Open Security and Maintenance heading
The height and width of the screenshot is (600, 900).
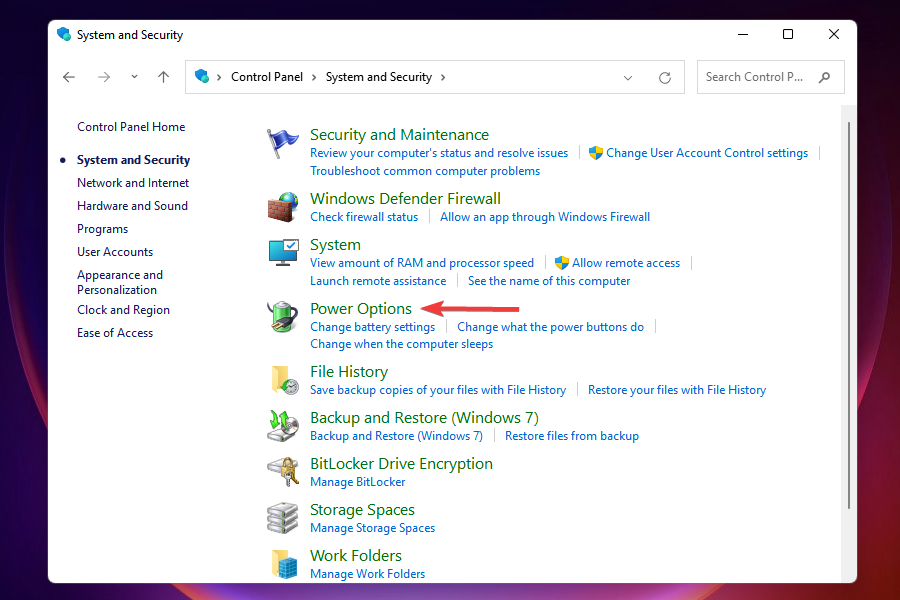click(x=399, y=134)
